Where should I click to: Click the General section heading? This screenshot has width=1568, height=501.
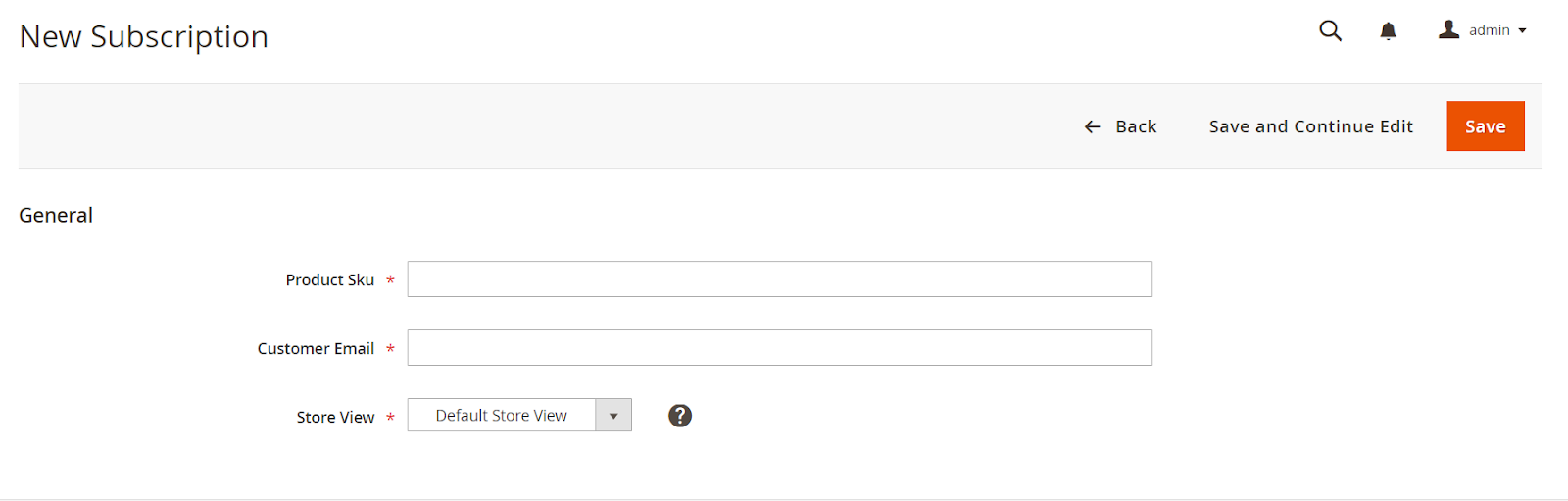coord(56,216)
